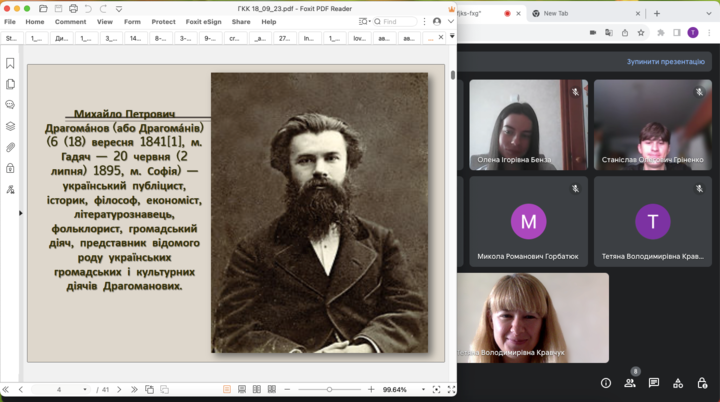Open the Layers panel in sidebar
This screenshot has height=402, width=720.
coord(10,126)
